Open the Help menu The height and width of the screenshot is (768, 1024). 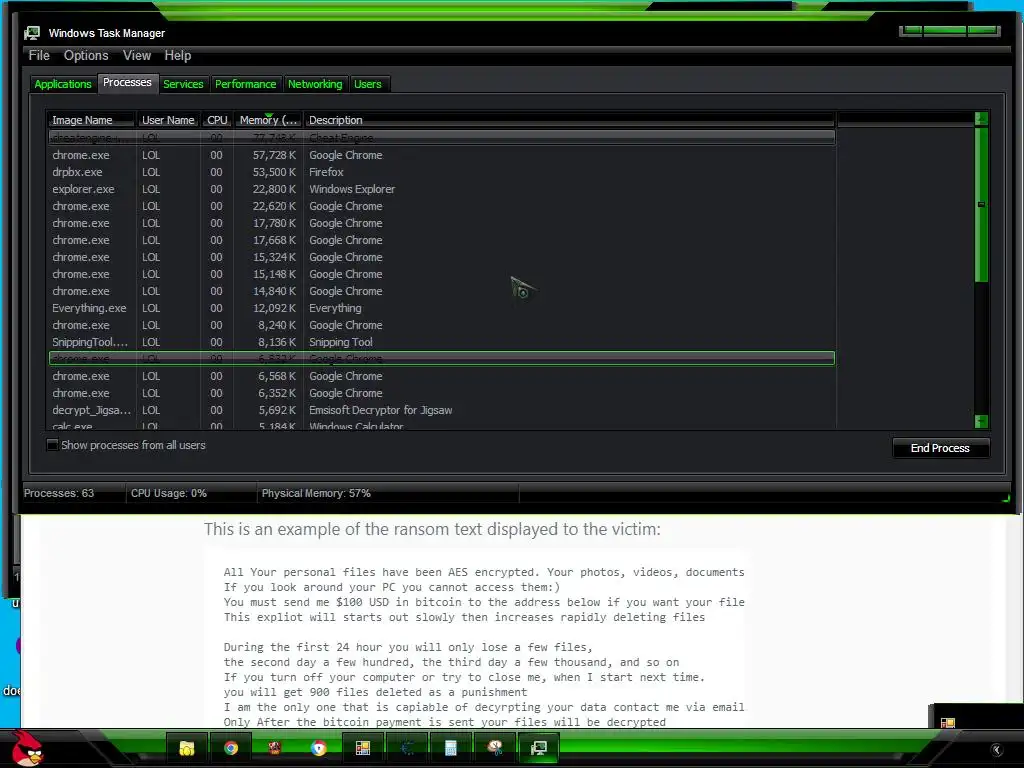(178, 56)
